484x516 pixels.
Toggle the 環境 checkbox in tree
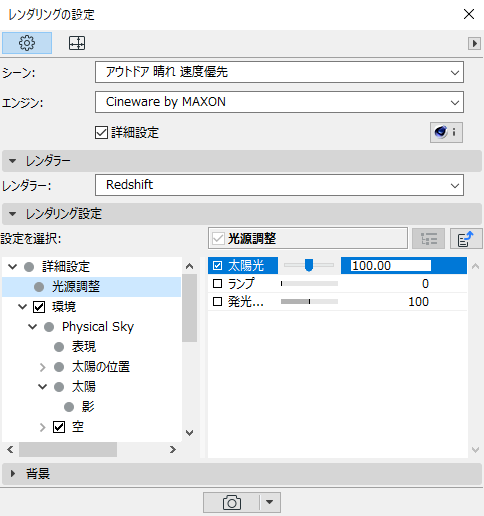(39, 307)
